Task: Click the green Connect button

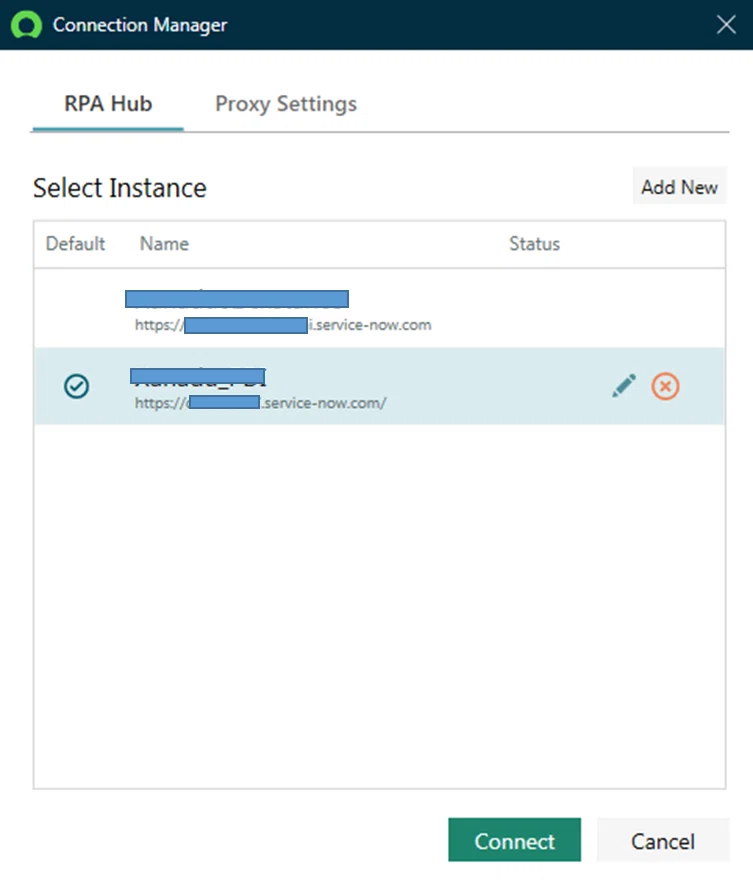Action: click(514, 841)
